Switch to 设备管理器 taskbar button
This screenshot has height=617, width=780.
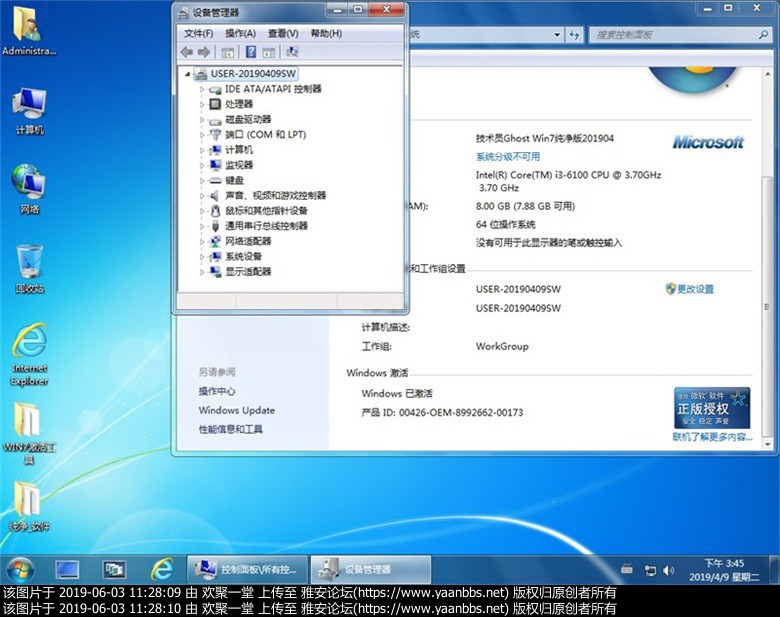(371, 570)
